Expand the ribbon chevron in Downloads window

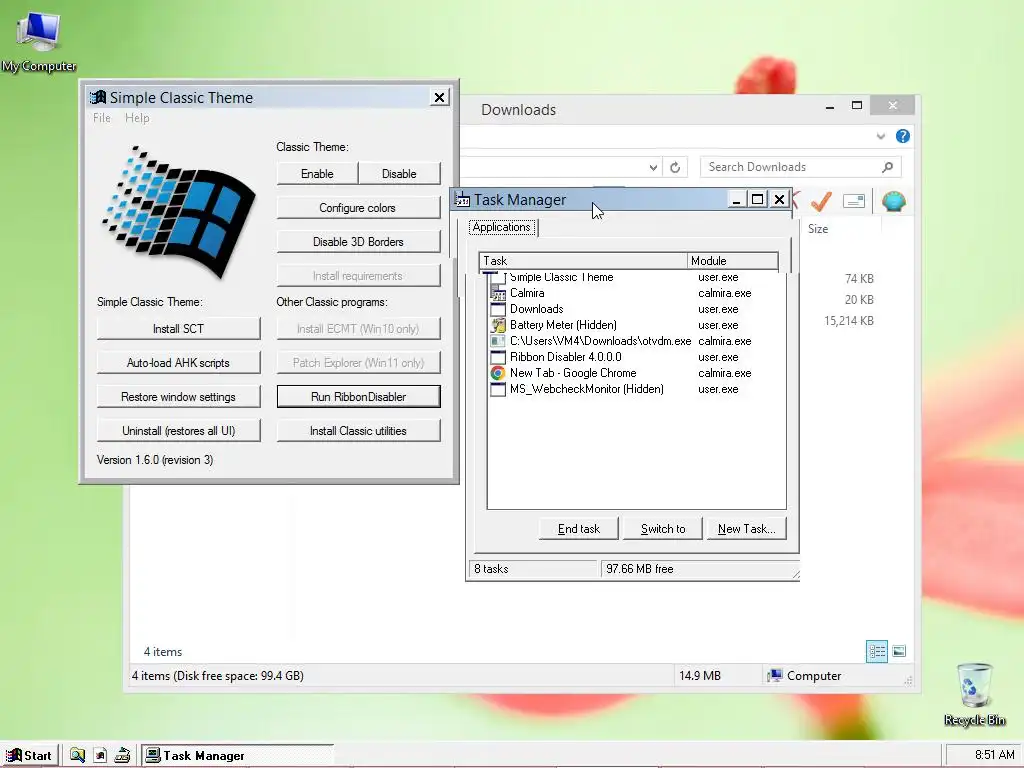tap(880, 136)
